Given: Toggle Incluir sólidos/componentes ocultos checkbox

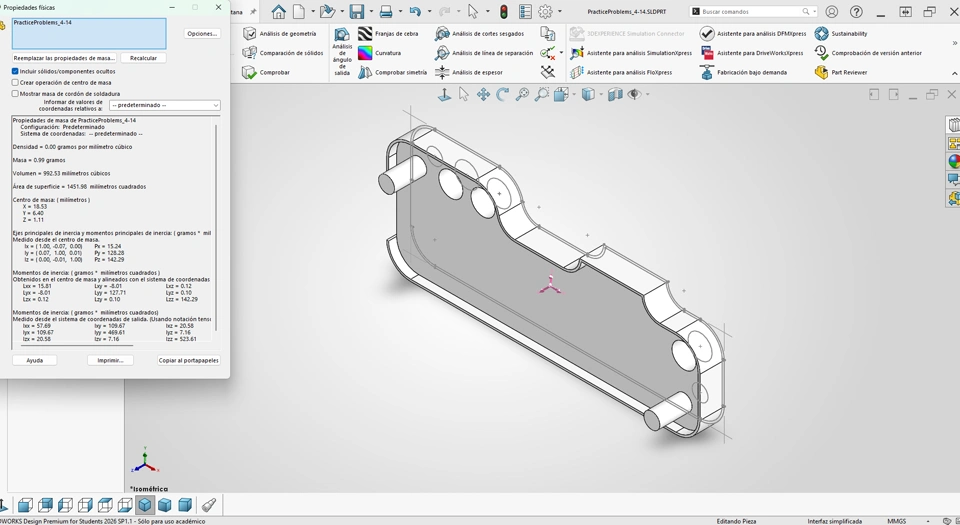Looking at the screenshot, I should tap(15, 71).
